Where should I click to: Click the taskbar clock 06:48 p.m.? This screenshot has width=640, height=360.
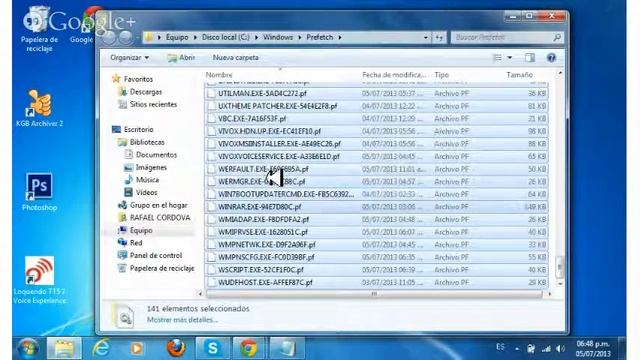pyautogui.click(x=593, y=344)
